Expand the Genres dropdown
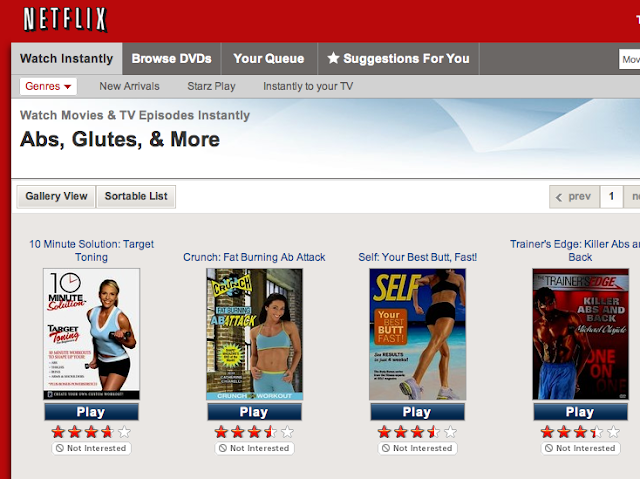640x479 pixels. point(48,86)
